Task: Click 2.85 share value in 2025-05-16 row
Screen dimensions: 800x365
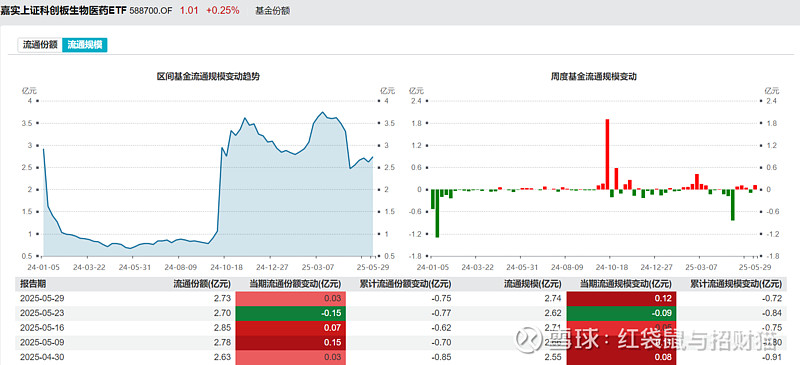Action: pos(222,327)
